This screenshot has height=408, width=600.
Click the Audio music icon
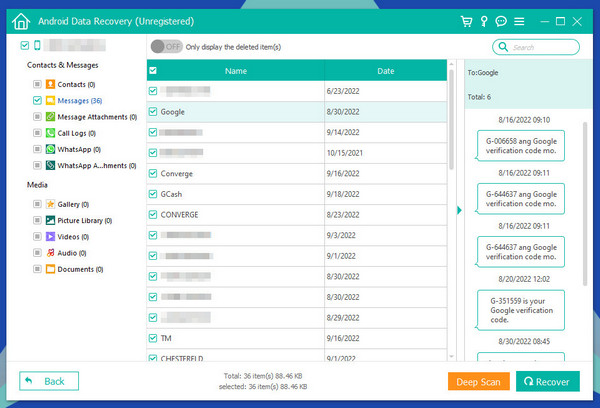click(50, 253)
